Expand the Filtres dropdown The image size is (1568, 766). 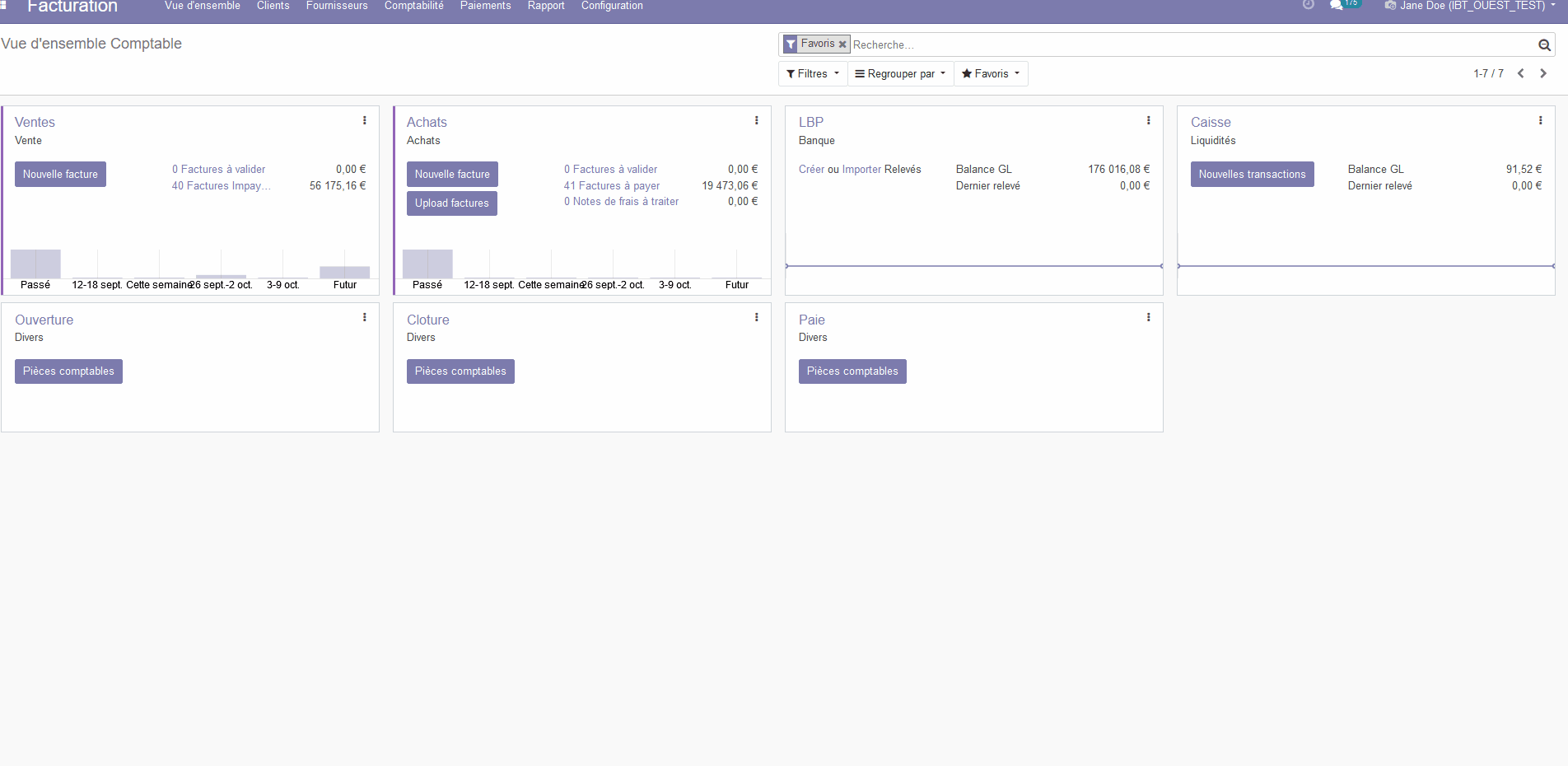[813, 73]
